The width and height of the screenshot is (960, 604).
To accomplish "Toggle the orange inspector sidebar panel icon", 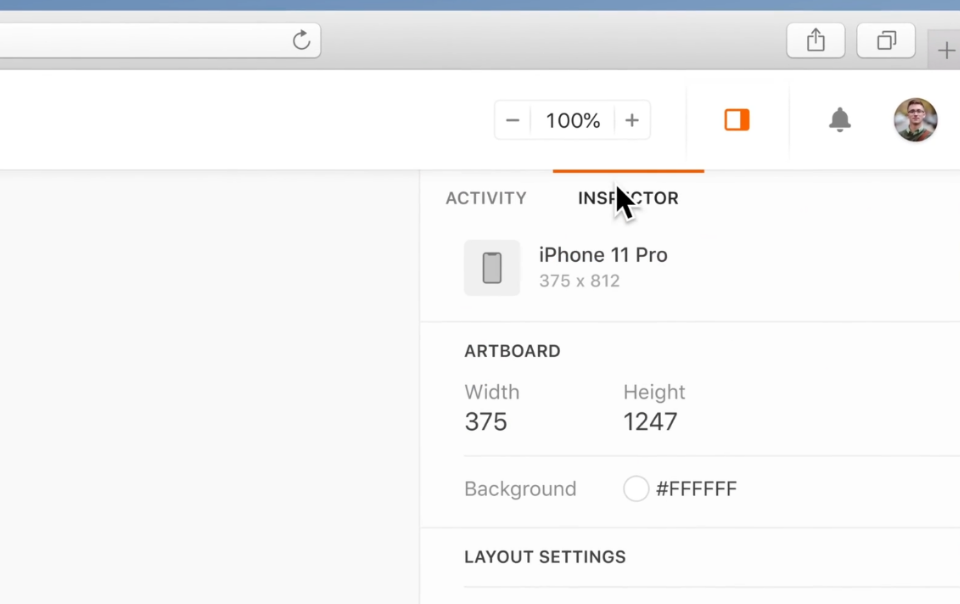I will [x=737, y=120].
